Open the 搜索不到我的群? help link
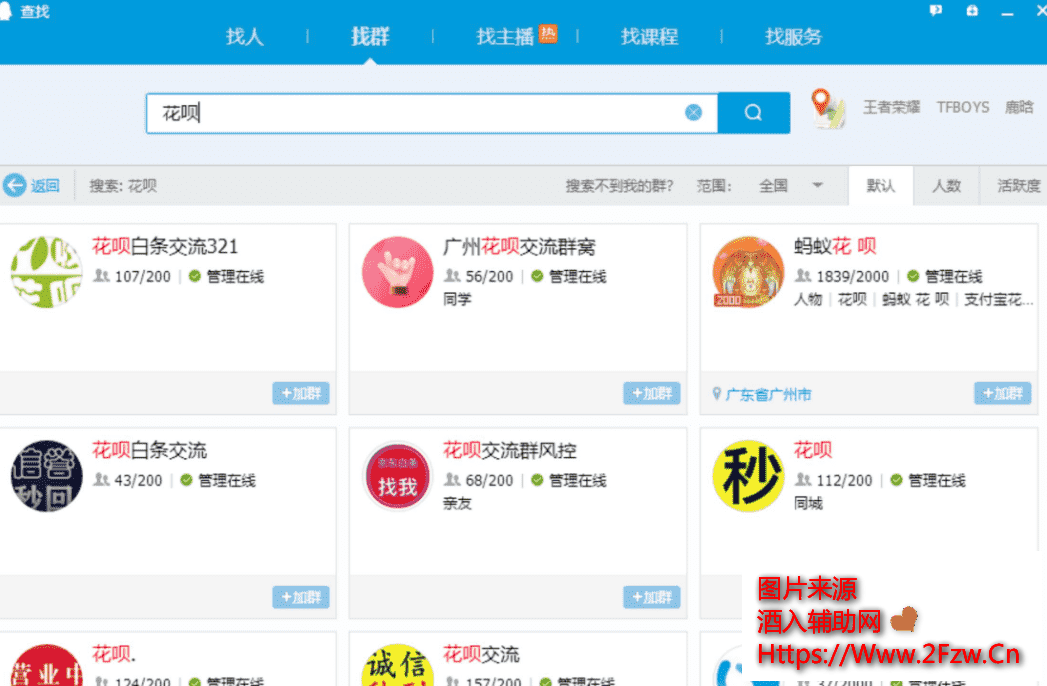The height and width of the screenshot is (686, 1047). tap(619, 186)
